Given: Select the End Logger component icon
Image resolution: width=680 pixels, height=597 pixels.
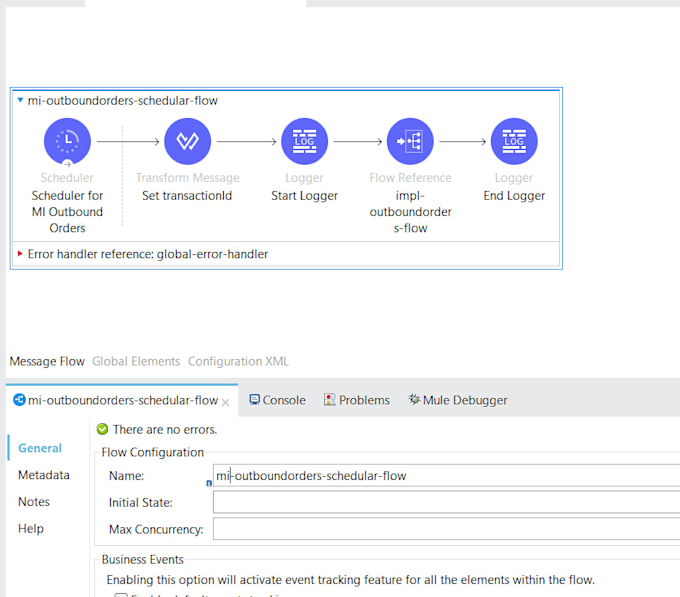Looking at the screenshot, I should [514, 141].
